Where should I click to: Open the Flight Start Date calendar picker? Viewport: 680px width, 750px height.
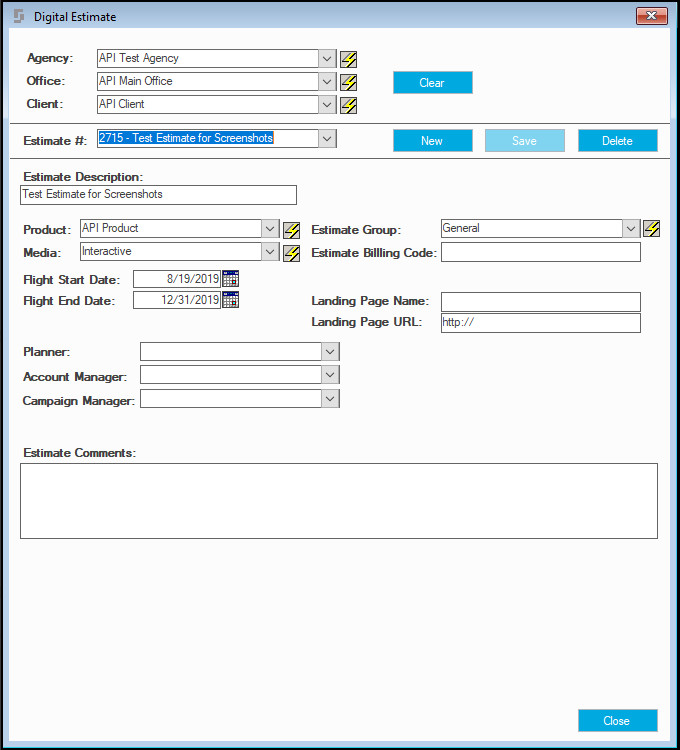(230, 279)
